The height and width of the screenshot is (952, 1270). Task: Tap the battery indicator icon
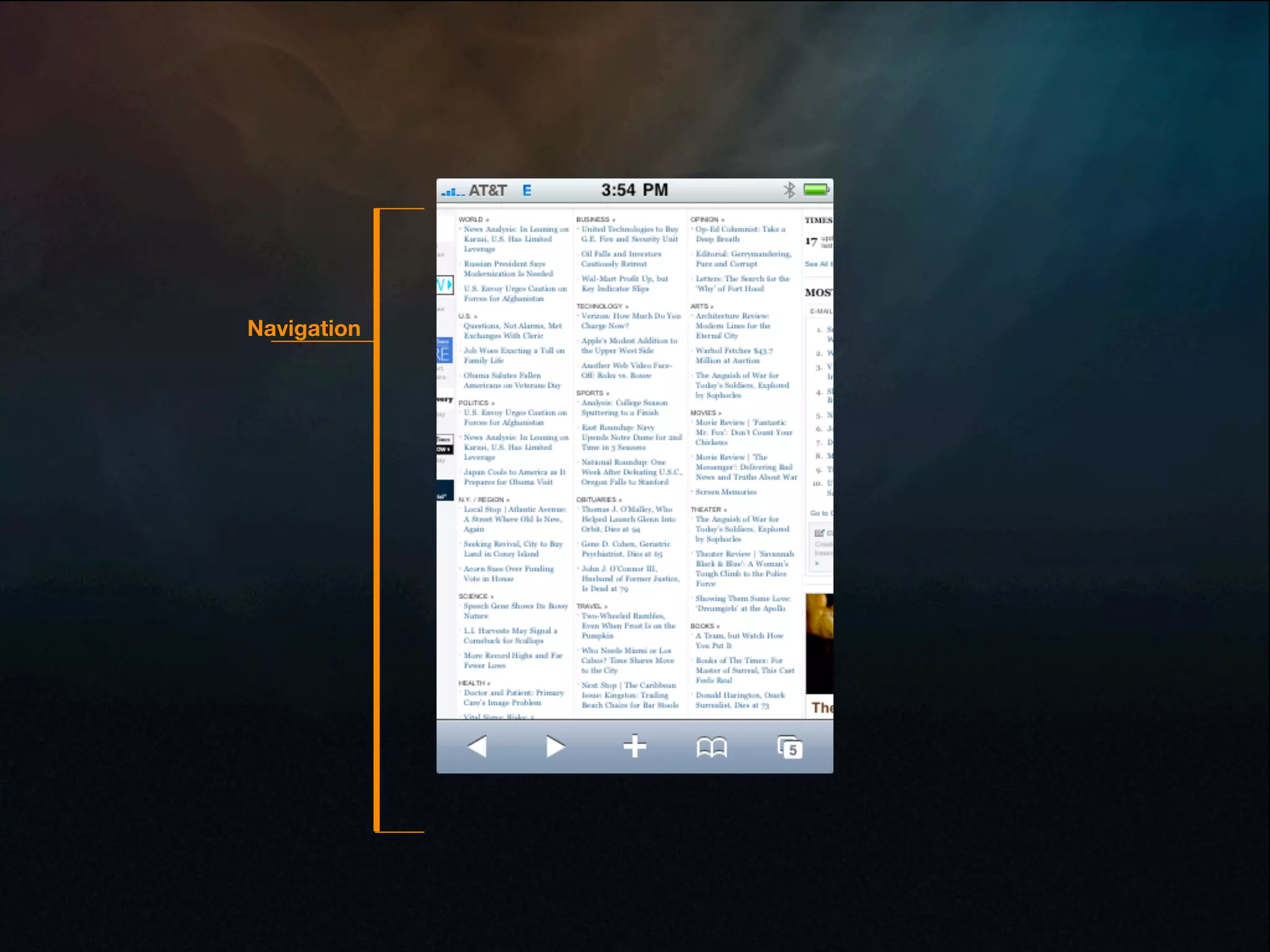tap(816, 190)
